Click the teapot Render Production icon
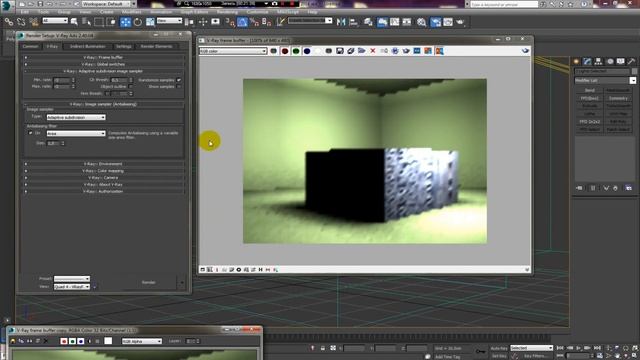 460,22
